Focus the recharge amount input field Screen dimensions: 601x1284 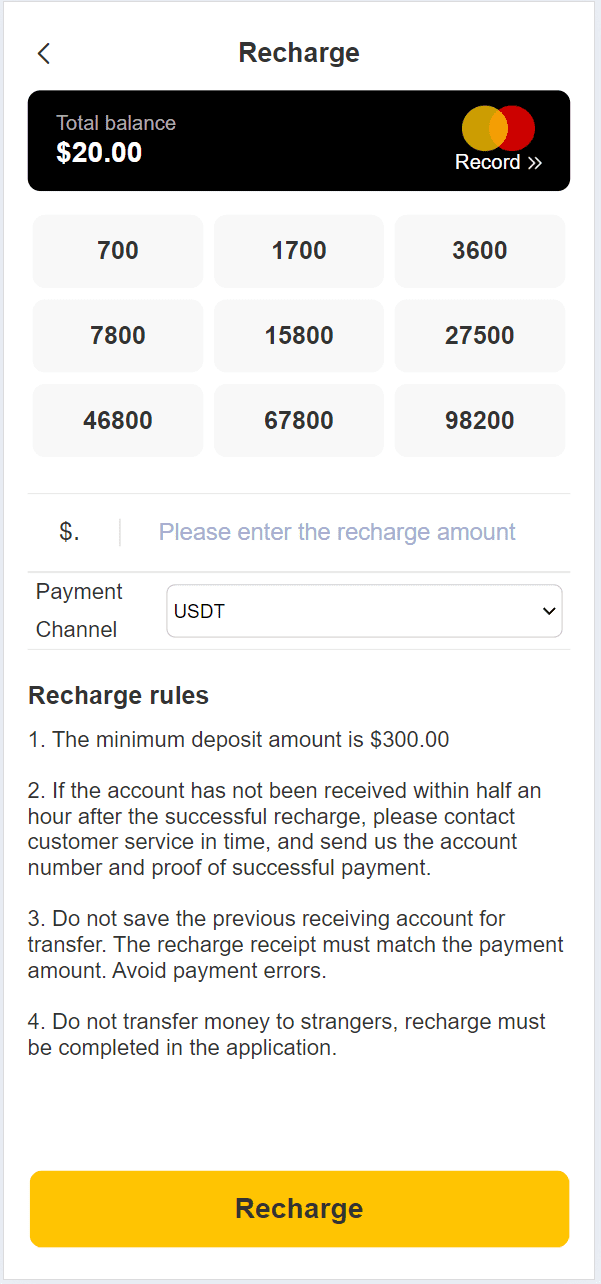(x=338, y=532)
